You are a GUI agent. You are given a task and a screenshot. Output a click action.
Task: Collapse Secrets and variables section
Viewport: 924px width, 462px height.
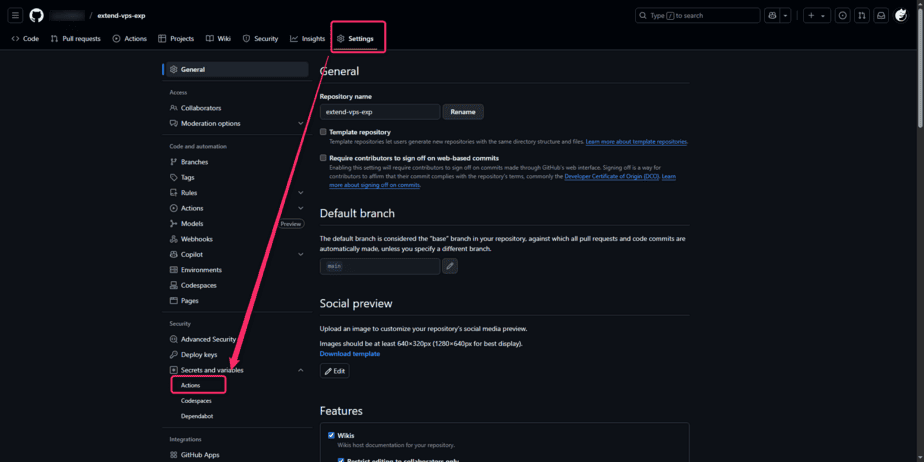click(301, 370)
